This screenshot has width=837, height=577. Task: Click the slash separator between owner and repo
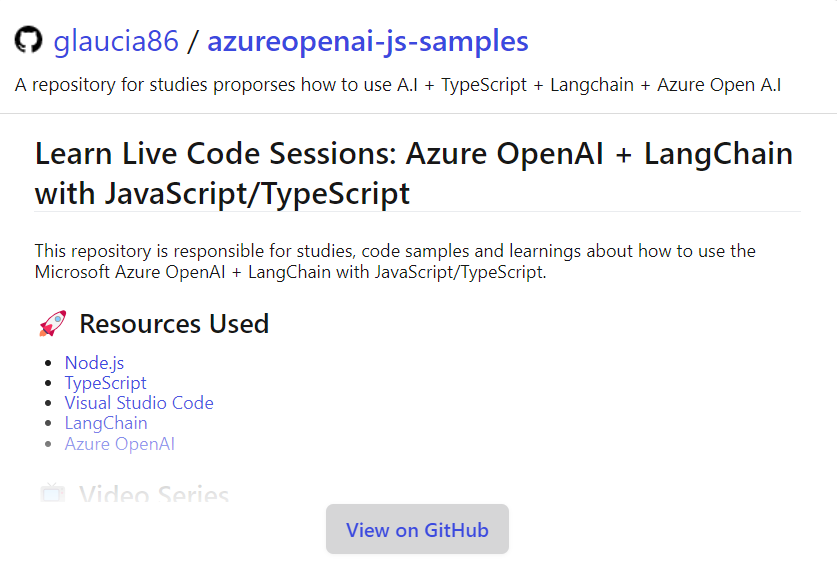(x=193, y=41)
